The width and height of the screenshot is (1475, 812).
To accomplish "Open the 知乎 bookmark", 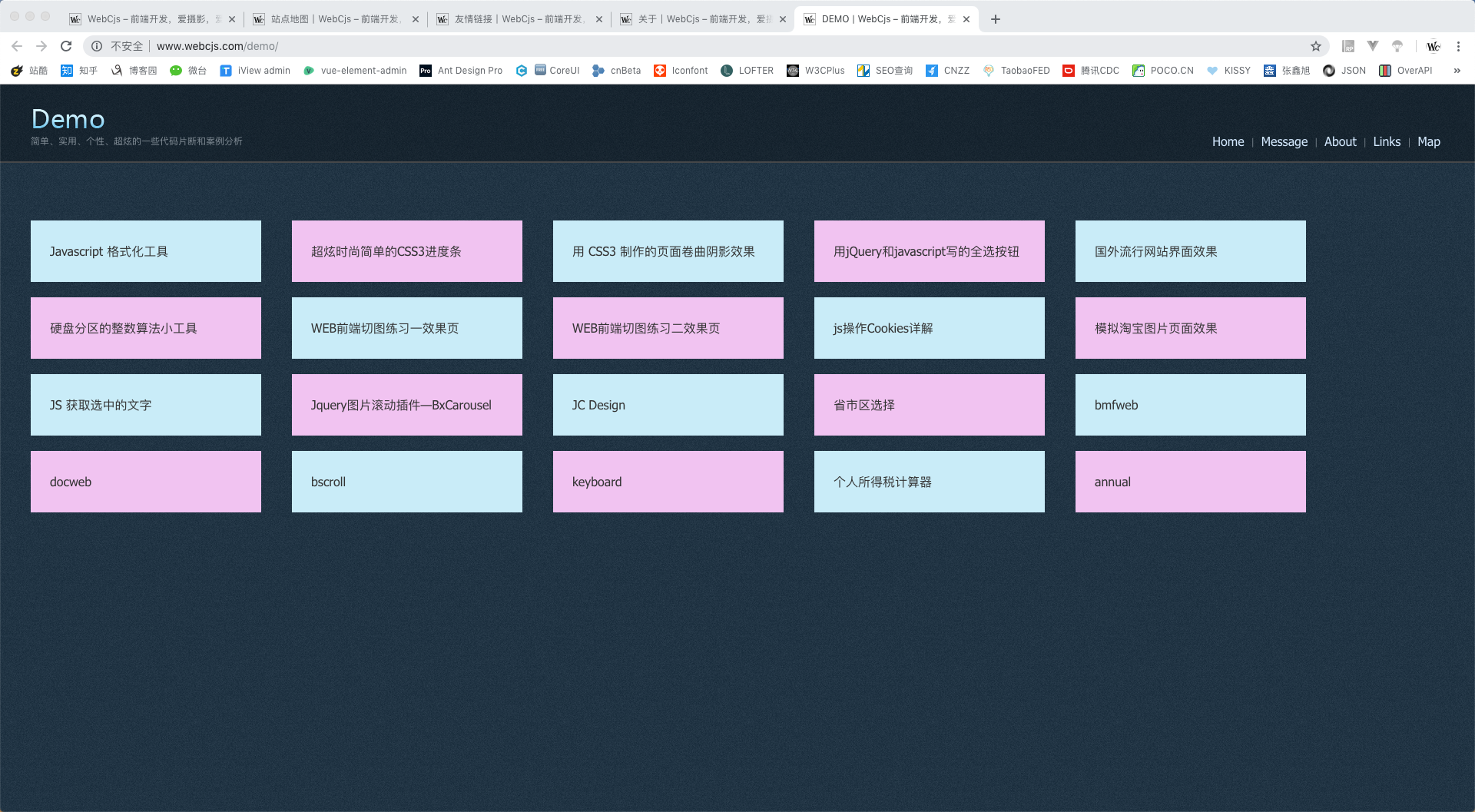I will tap(79, 71).
